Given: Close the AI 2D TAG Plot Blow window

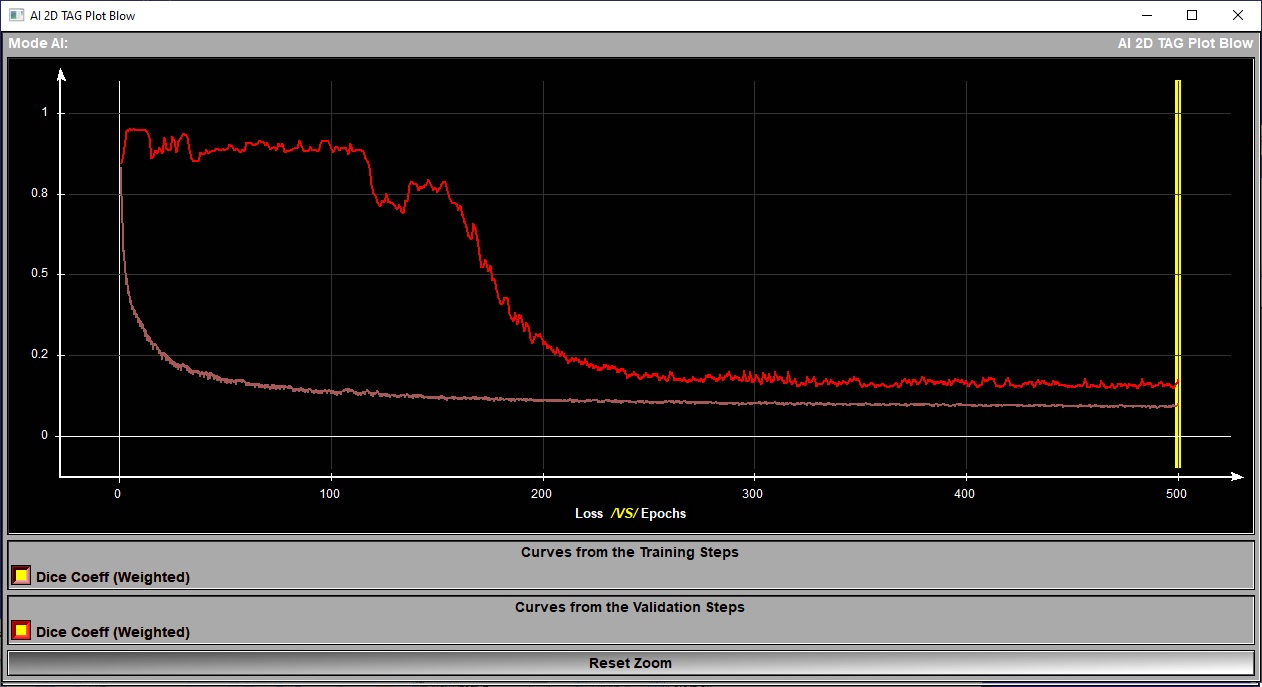Looking at the screenshot, I should [1238, 15].
